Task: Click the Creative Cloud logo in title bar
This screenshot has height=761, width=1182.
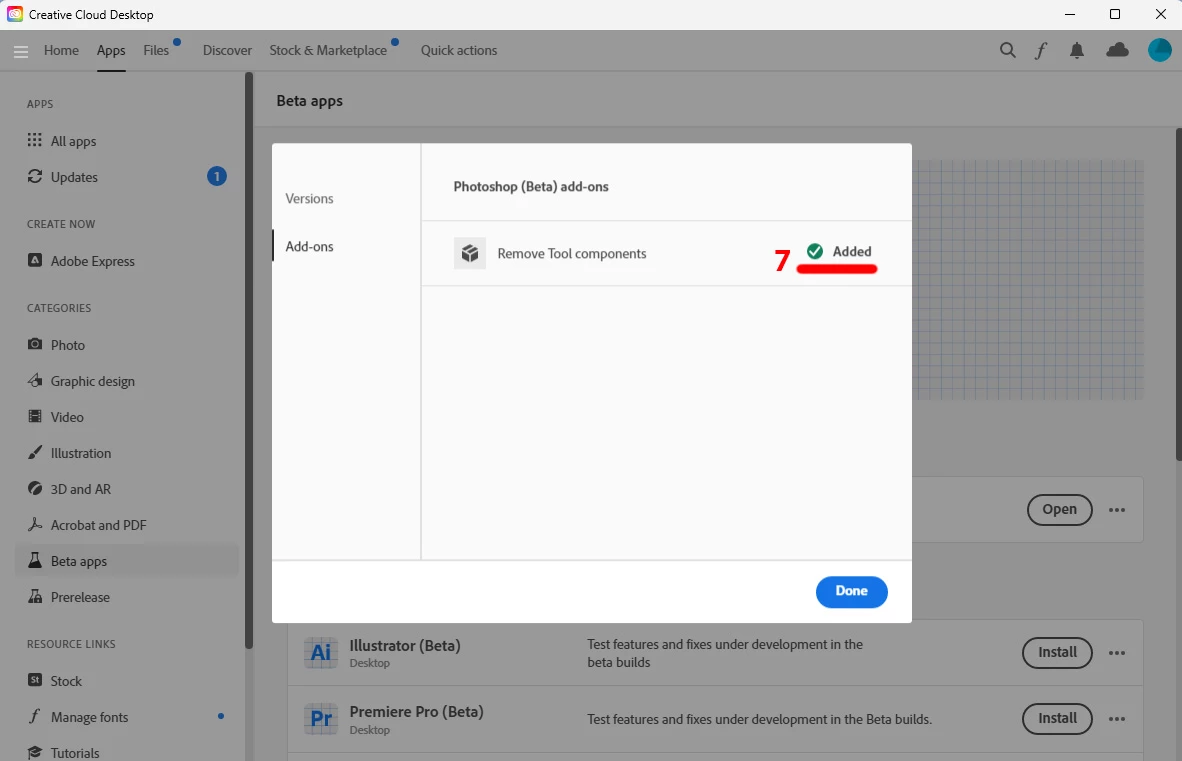Action: 14,14
